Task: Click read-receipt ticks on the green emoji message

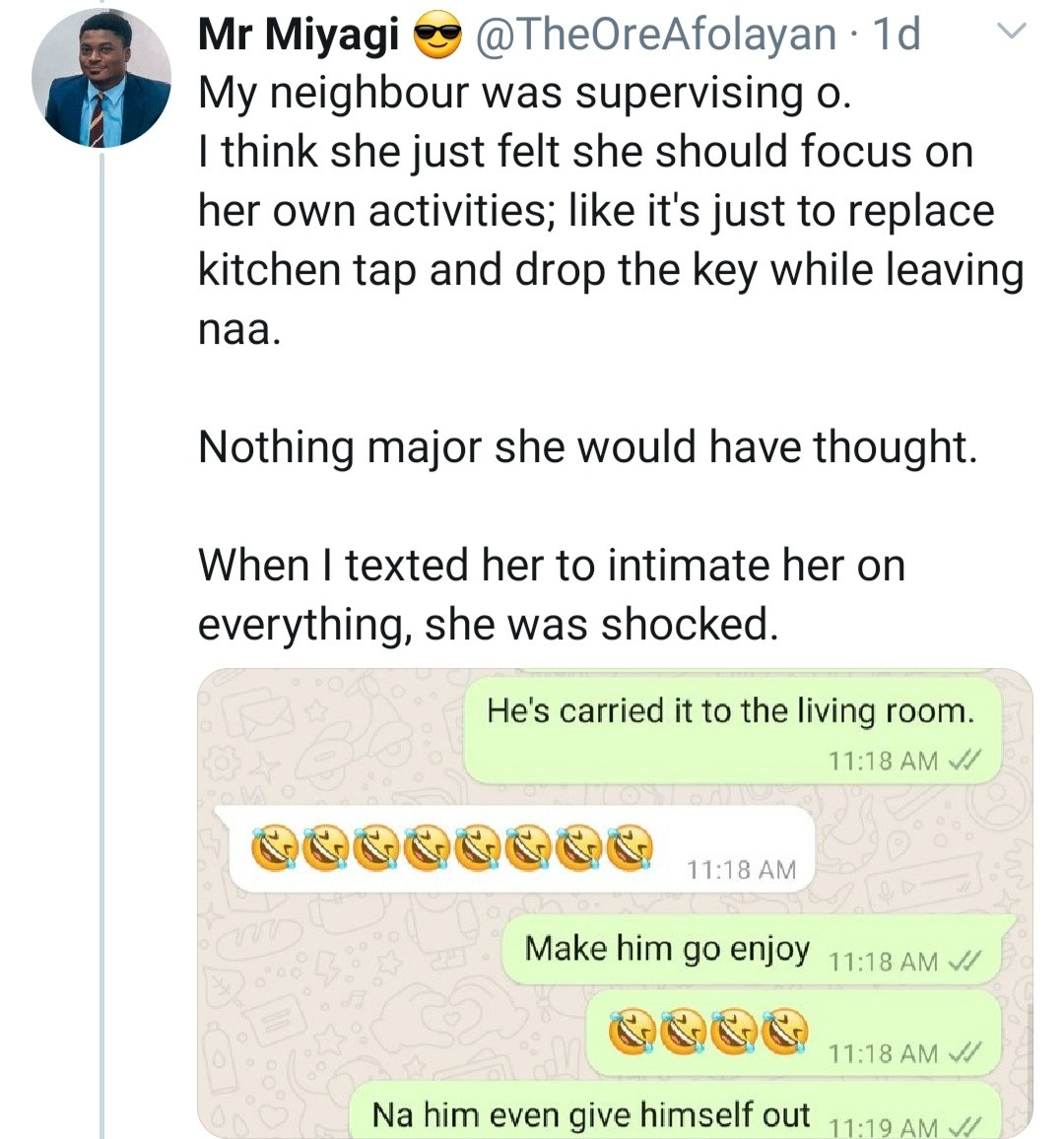Action: tap(964, 1053)
